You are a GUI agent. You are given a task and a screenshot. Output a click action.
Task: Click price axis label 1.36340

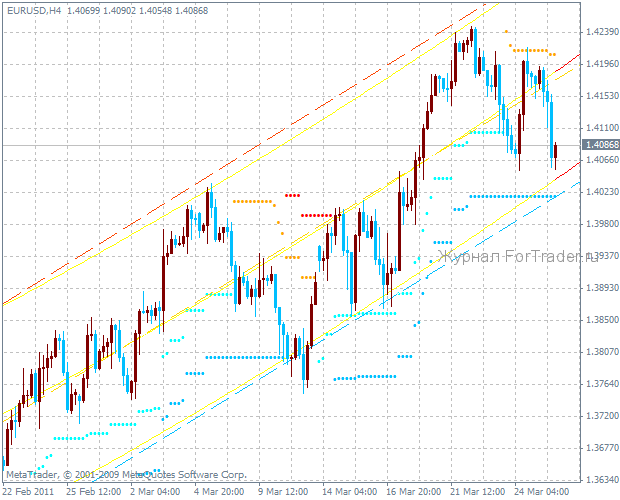coord(602,480)
